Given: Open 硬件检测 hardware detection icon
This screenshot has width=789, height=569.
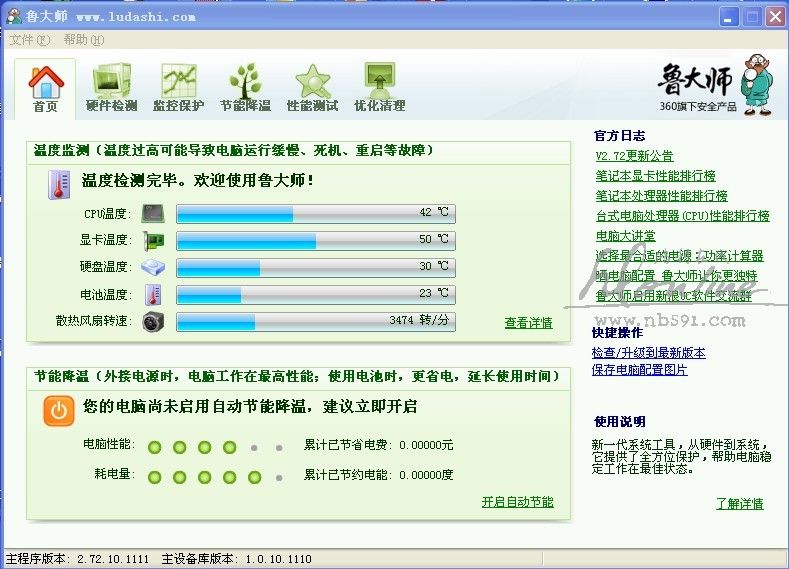Looking at the screenshot, I should (x=111, y=81).
